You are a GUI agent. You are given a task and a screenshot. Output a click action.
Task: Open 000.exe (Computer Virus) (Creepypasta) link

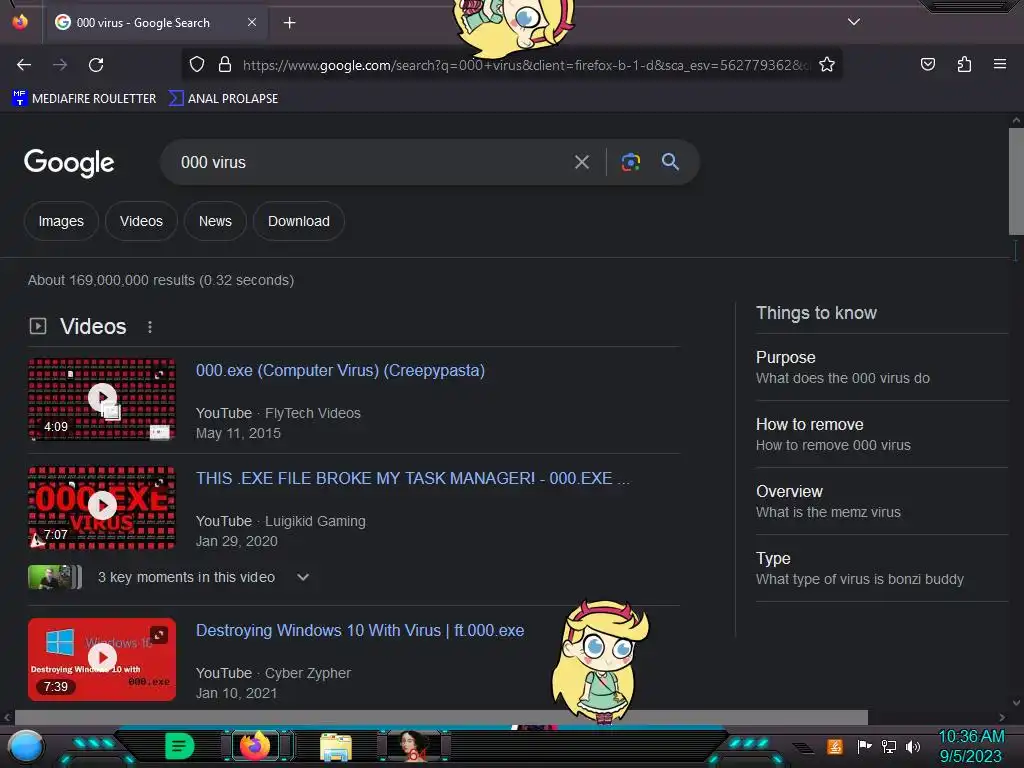(x=340, y=370)
